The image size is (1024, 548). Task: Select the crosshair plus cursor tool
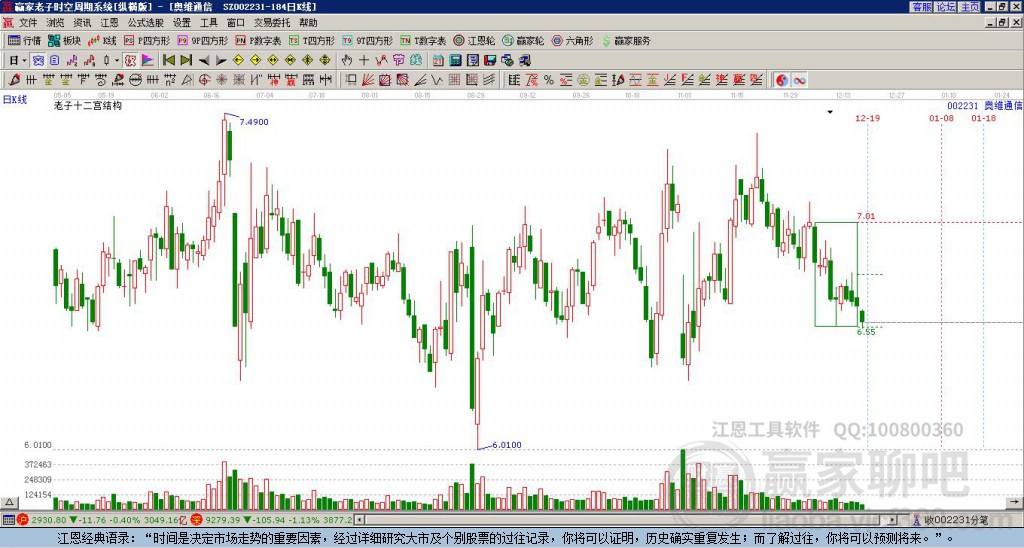pos(364,61)
